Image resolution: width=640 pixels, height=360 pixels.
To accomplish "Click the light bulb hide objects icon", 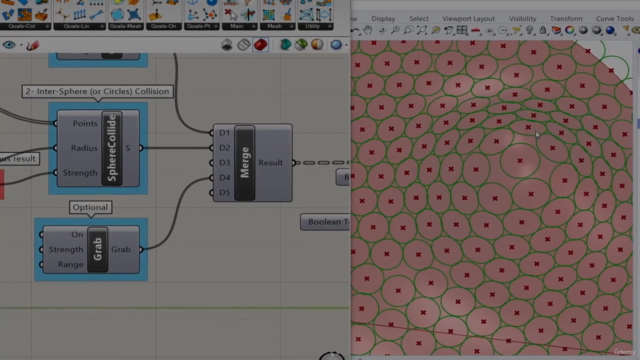I will [529, 31].
